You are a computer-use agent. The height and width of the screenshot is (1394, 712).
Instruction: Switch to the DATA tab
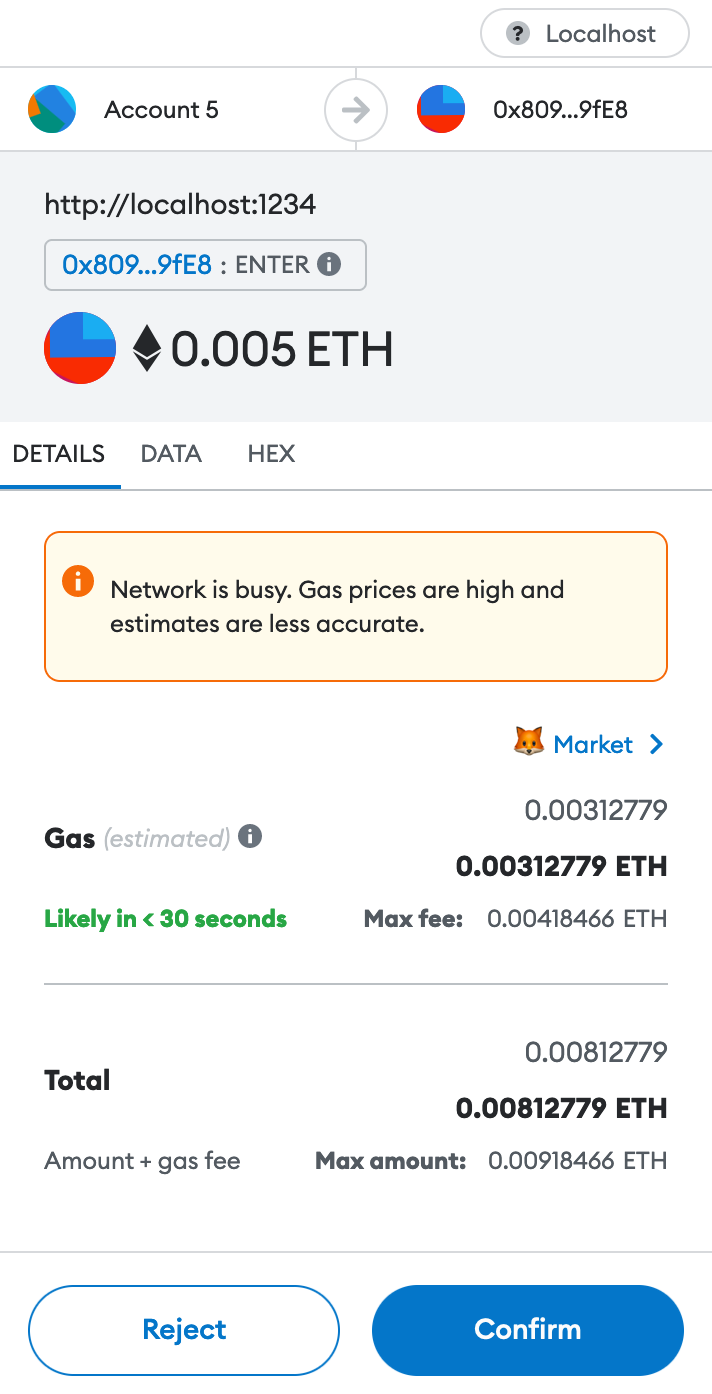pyautogui.click(x=170, y=454)
